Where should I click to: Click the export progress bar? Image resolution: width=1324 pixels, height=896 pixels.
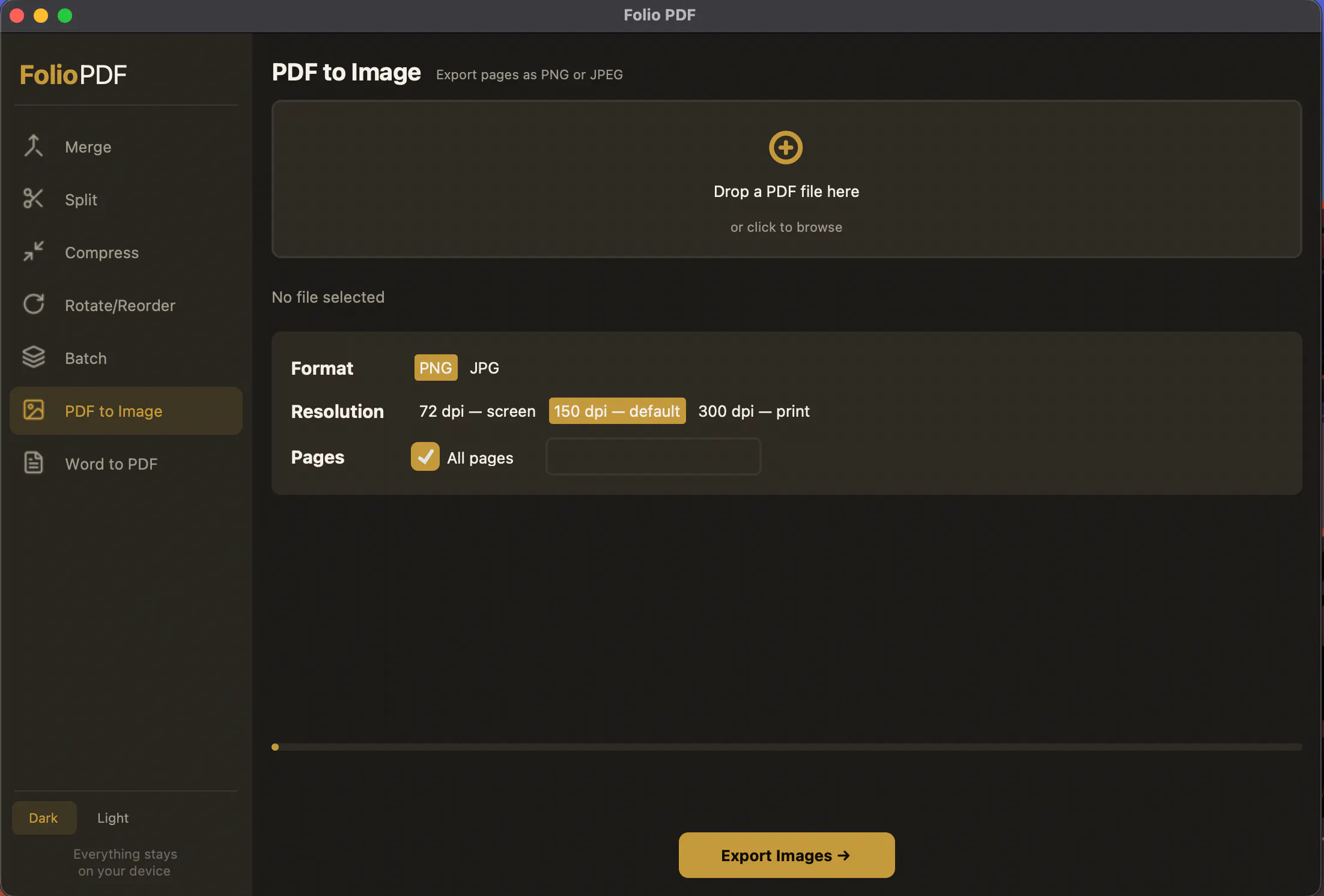pos(787,747)
